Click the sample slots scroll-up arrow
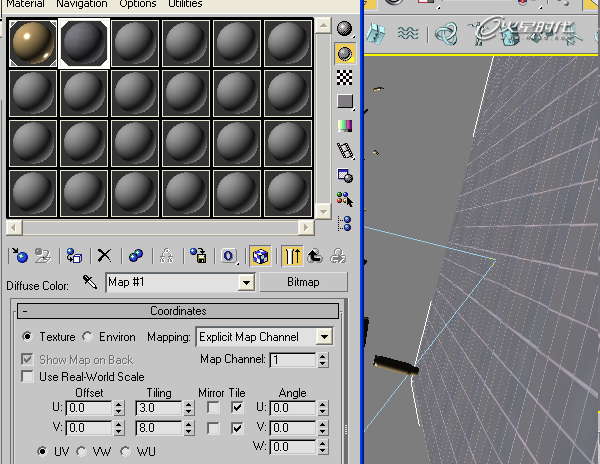This screenshot has height=464, width=600. (x=323, y=26)
